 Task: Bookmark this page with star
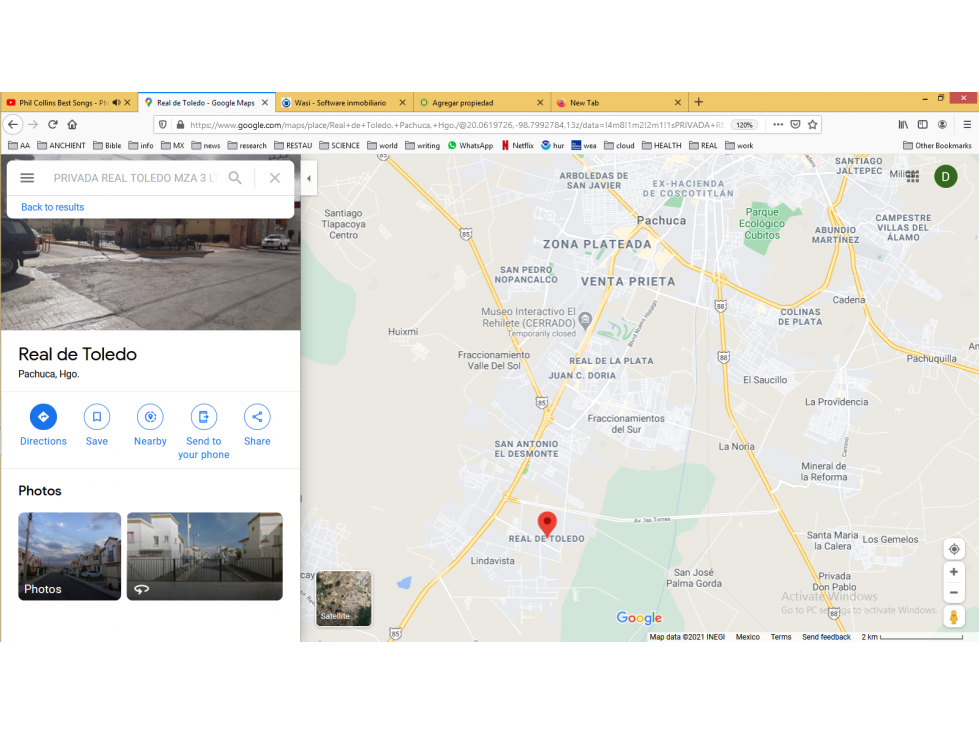point(812,124)
